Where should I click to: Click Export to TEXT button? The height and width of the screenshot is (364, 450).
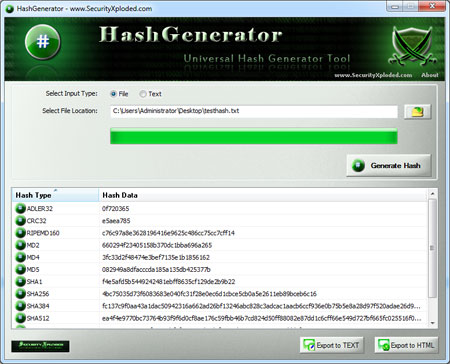[x=332, y=345]
